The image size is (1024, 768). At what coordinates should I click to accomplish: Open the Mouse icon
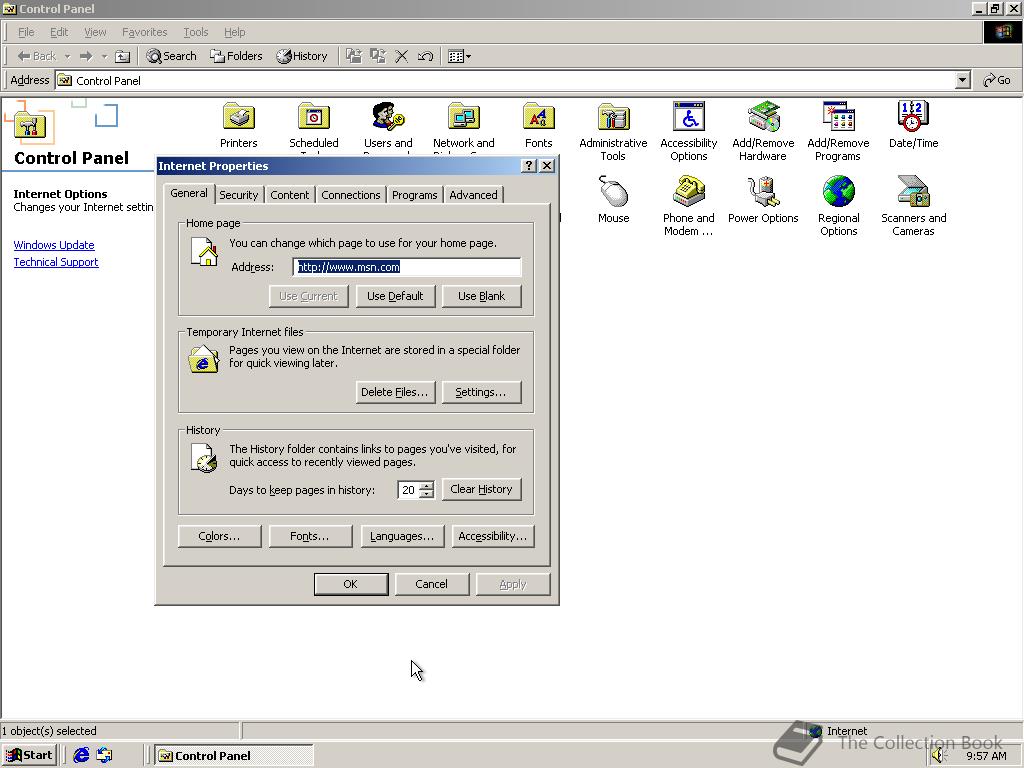(613, 200)
